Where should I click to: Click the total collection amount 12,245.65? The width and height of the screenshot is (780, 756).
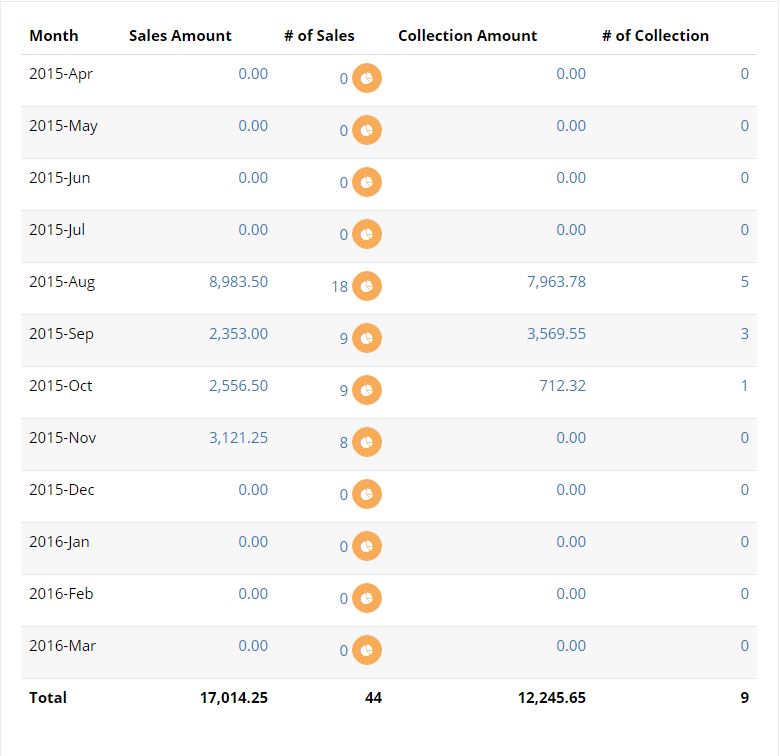tap(552, 698)
